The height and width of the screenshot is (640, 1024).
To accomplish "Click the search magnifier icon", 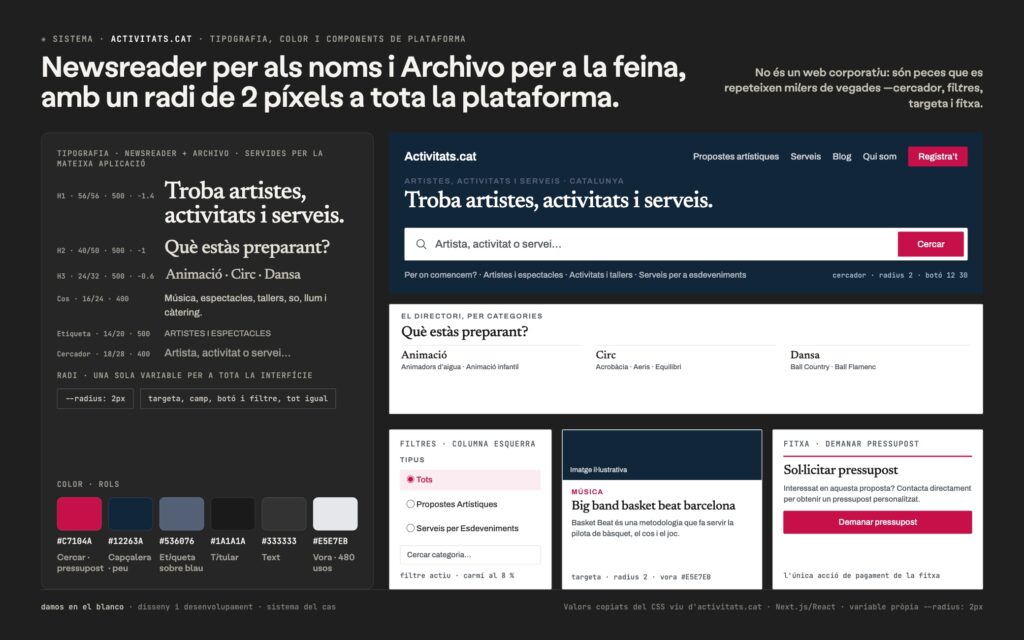I will (421, 244).
